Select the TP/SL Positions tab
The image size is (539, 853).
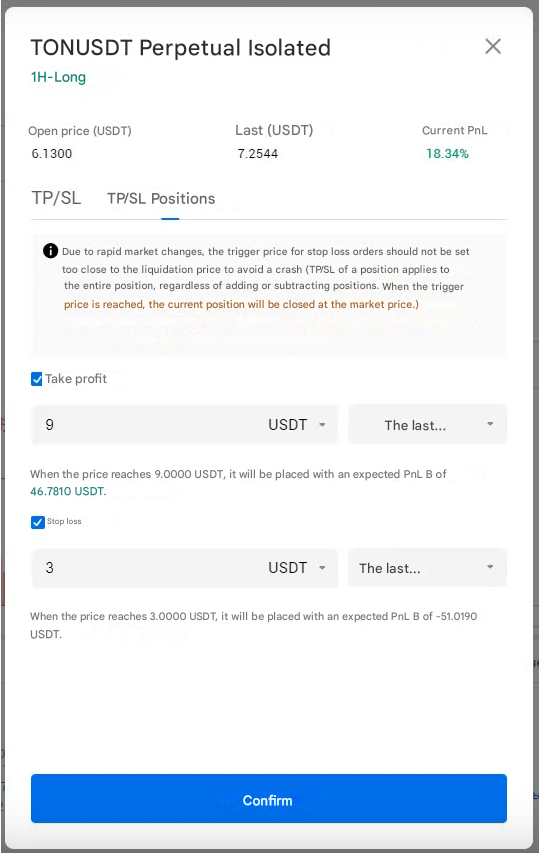click(x=161, y=199)
